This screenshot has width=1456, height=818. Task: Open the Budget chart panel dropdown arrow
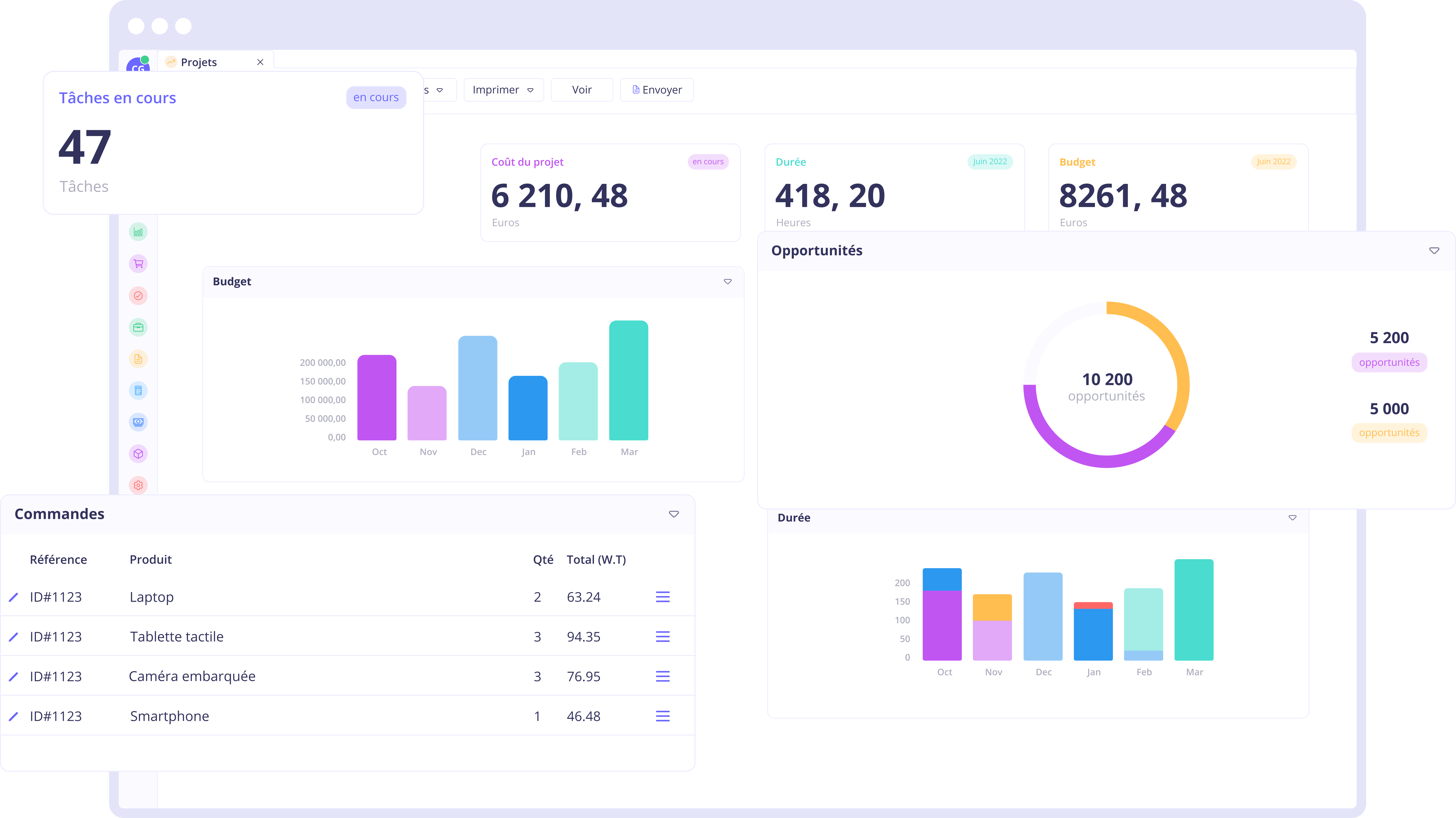727,282
